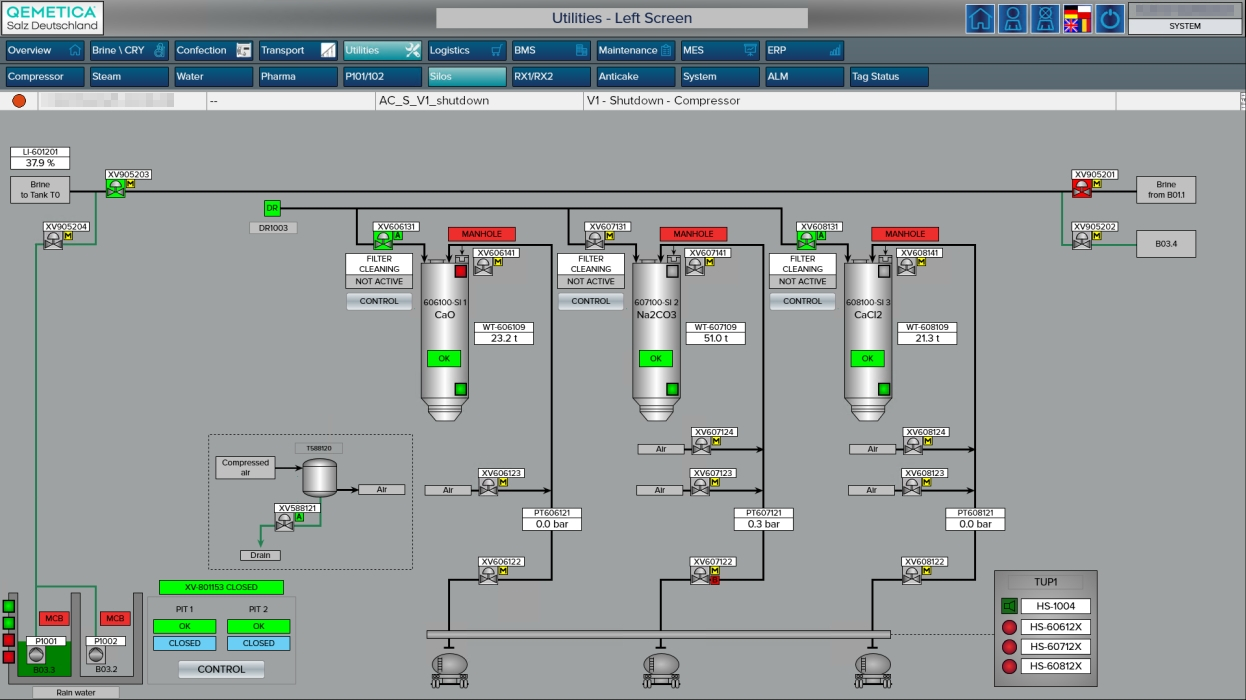Image resolution: width=1246 pixels, height=700 pixels.
Task: Click pump P1001 symbol
Action: coord(37,654)
